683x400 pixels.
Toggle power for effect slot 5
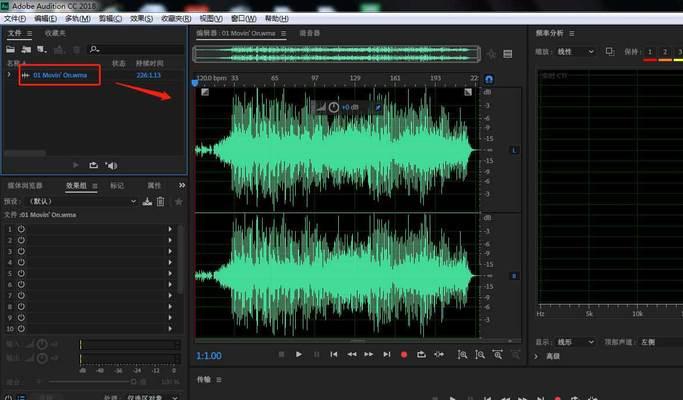click(21, 273)
